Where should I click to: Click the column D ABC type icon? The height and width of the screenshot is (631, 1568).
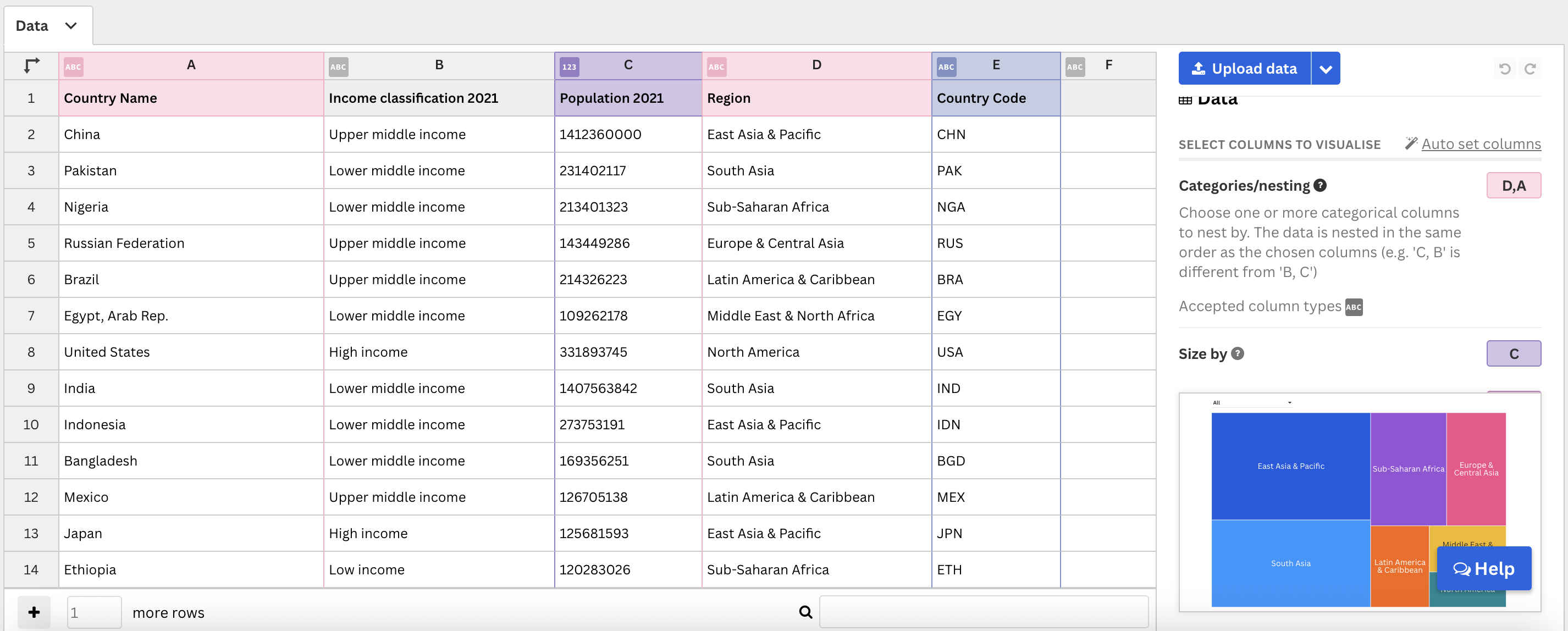(x=716, y=67)
